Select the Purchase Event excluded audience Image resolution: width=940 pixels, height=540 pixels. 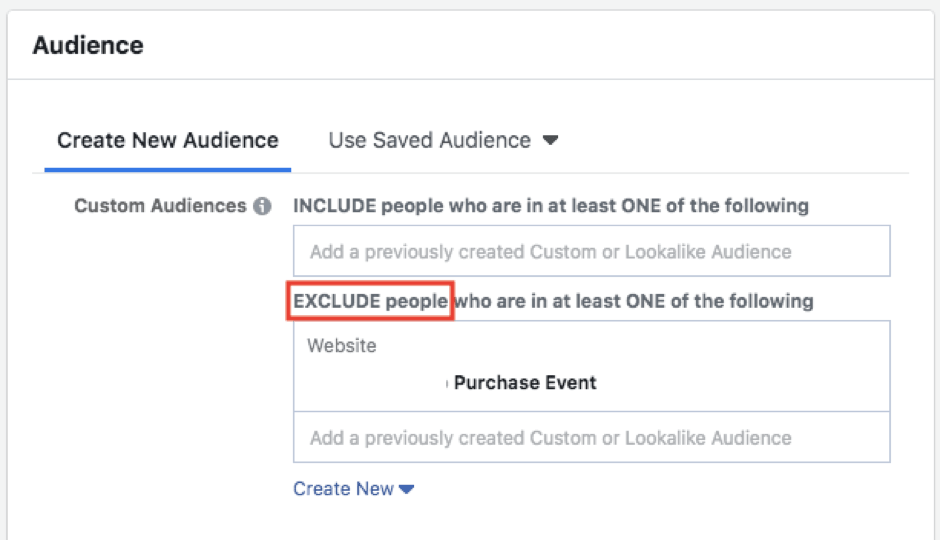(525, 383)
